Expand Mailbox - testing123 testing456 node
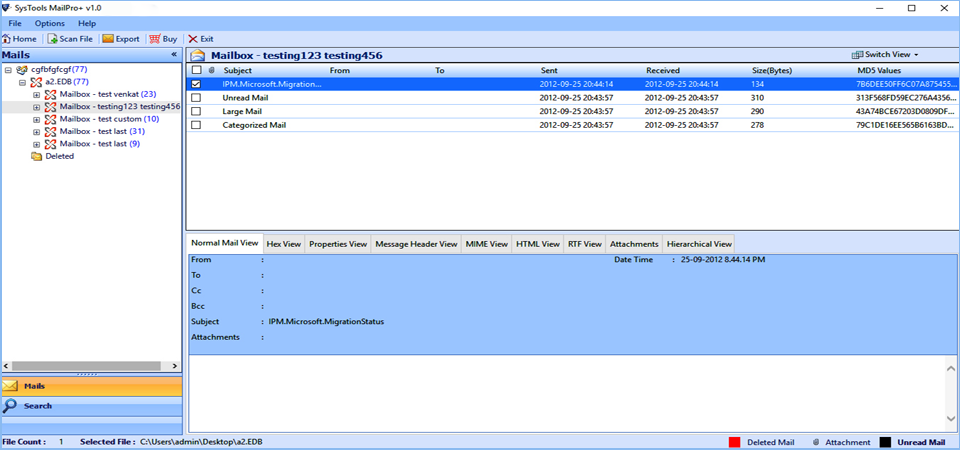960x450 pixels. [37, 107]
